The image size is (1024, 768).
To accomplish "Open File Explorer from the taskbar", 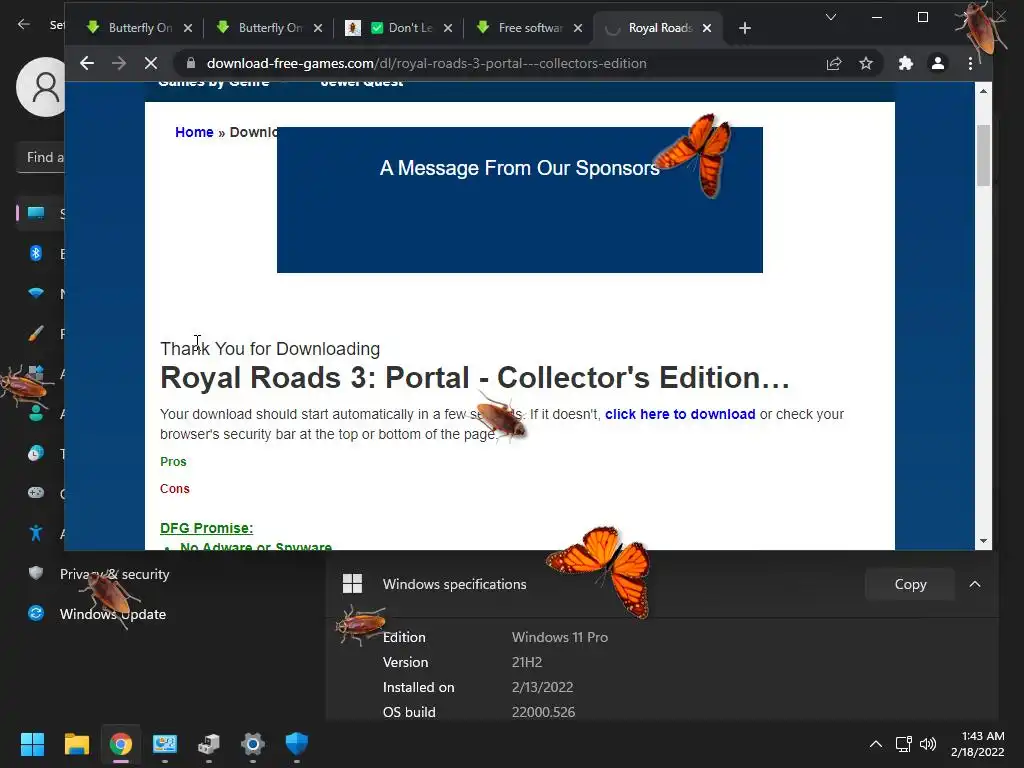I will (76, 744).
